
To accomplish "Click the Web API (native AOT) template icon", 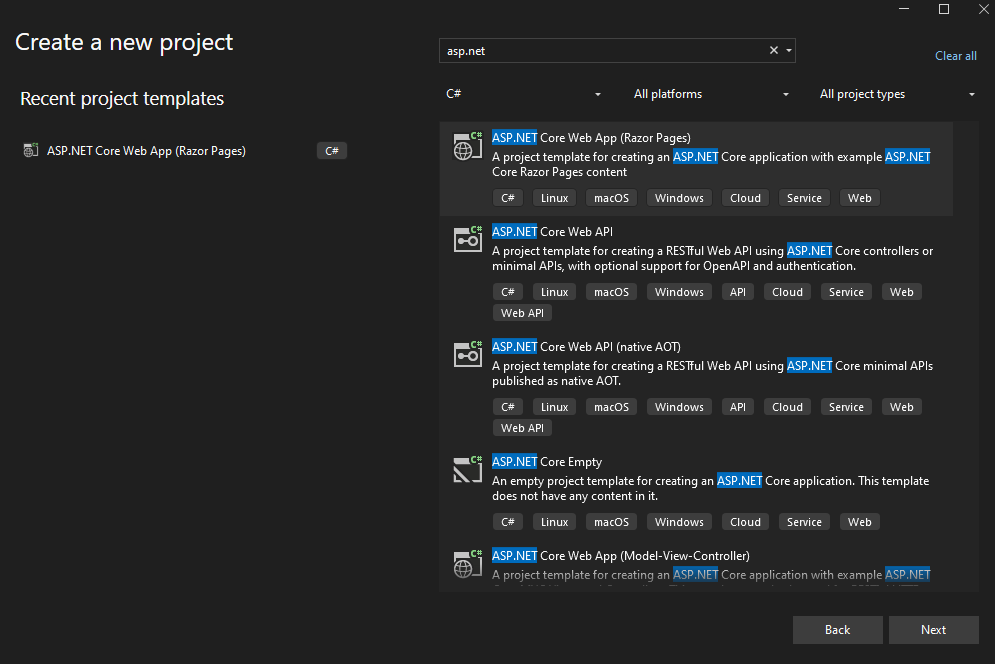I will pyautogui.click(x=468, y=355).
